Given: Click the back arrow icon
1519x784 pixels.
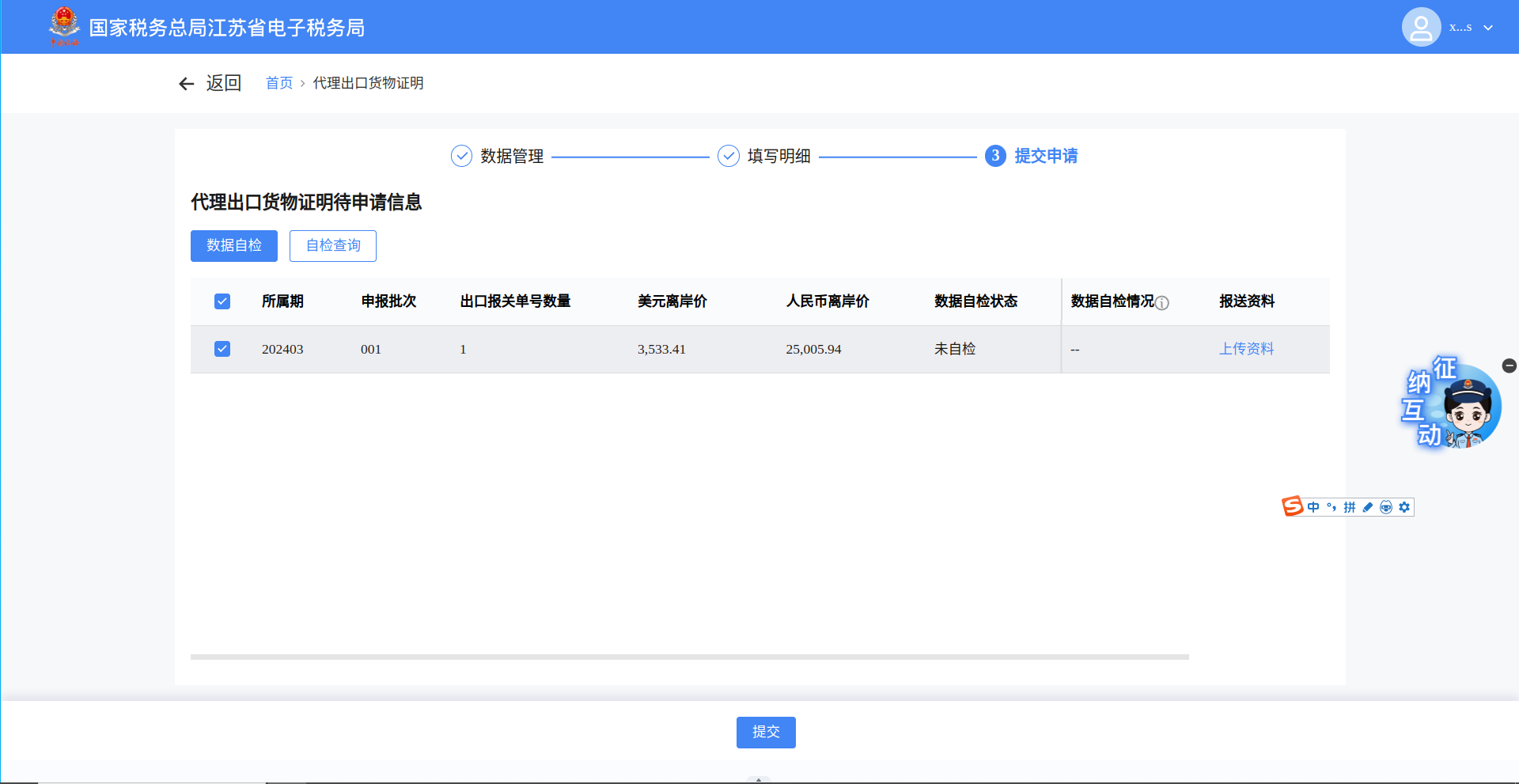Looking at the screenshot, I should pyautogui.click(x=187, y=84).
